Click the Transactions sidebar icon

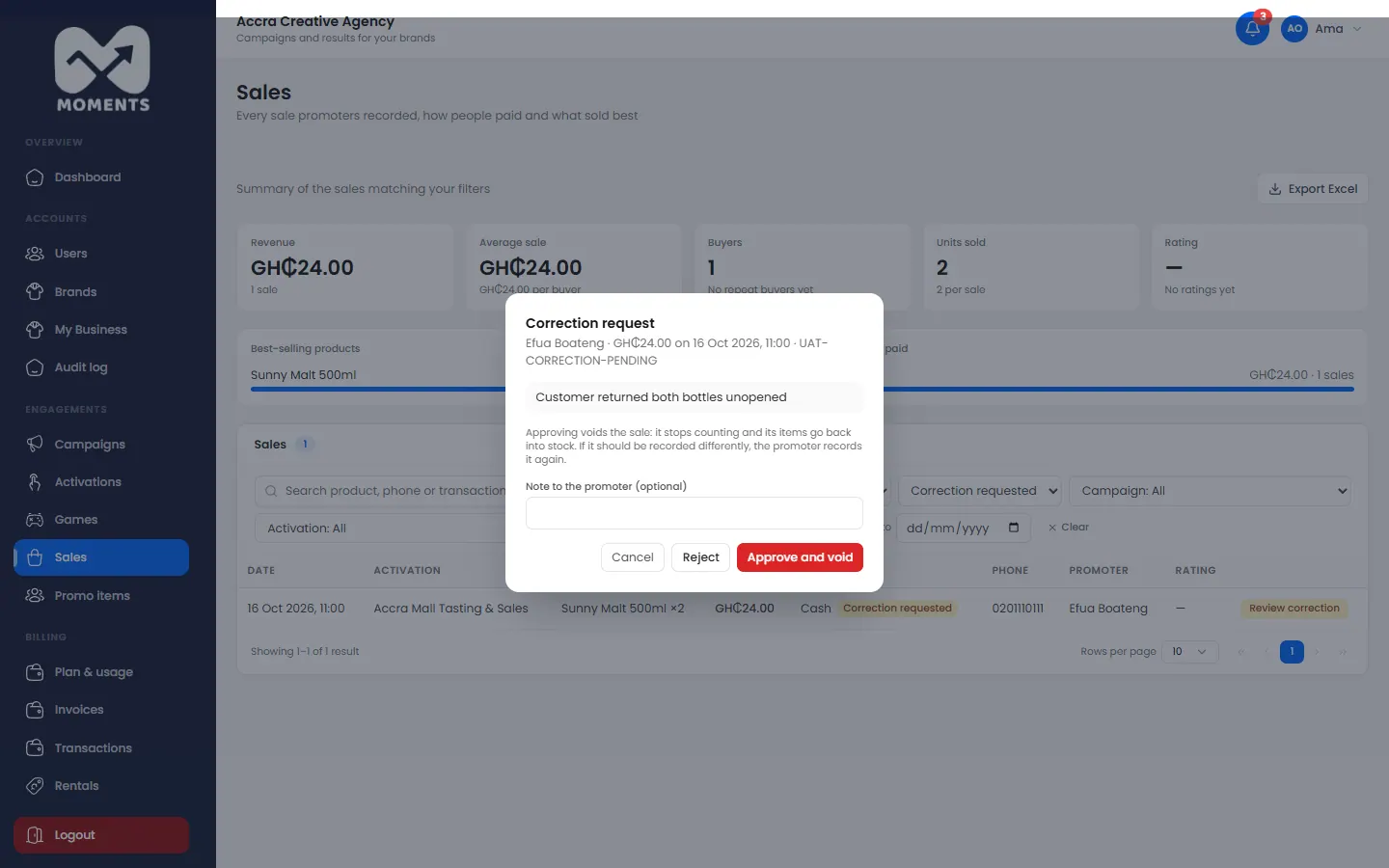pos(35,748)
